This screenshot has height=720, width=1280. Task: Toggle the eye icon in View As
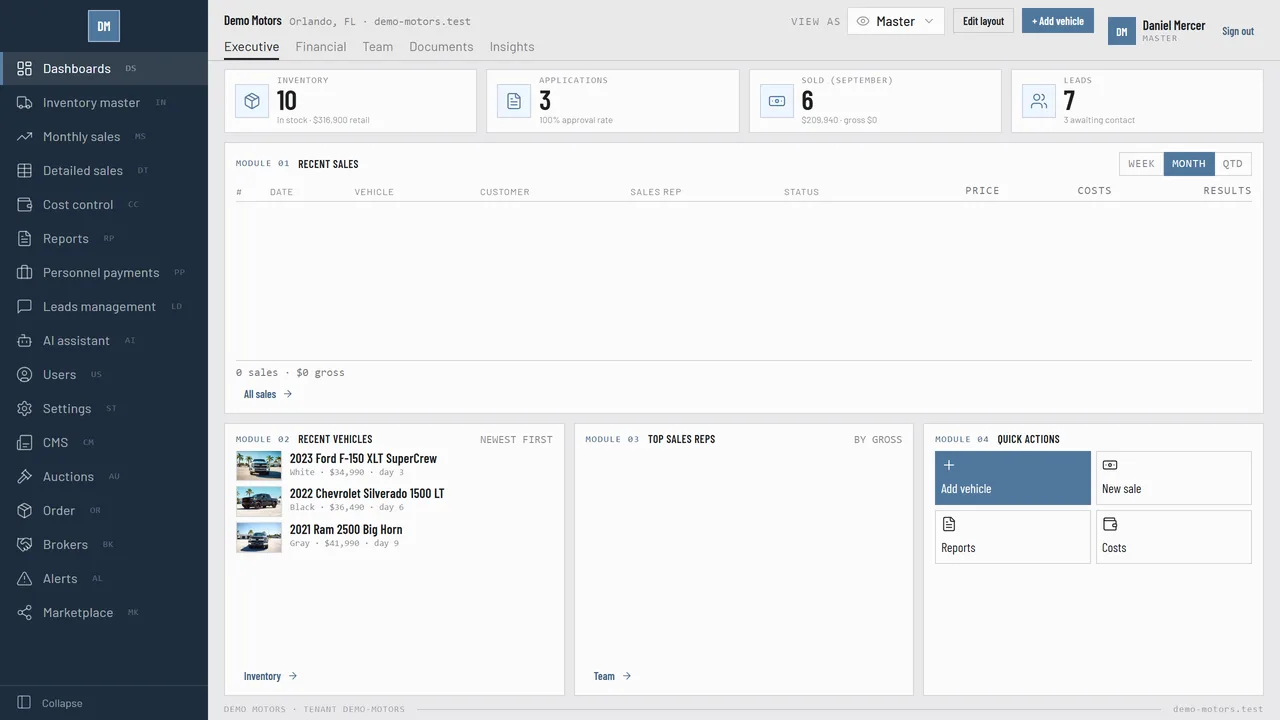click(x=863, y=21)
